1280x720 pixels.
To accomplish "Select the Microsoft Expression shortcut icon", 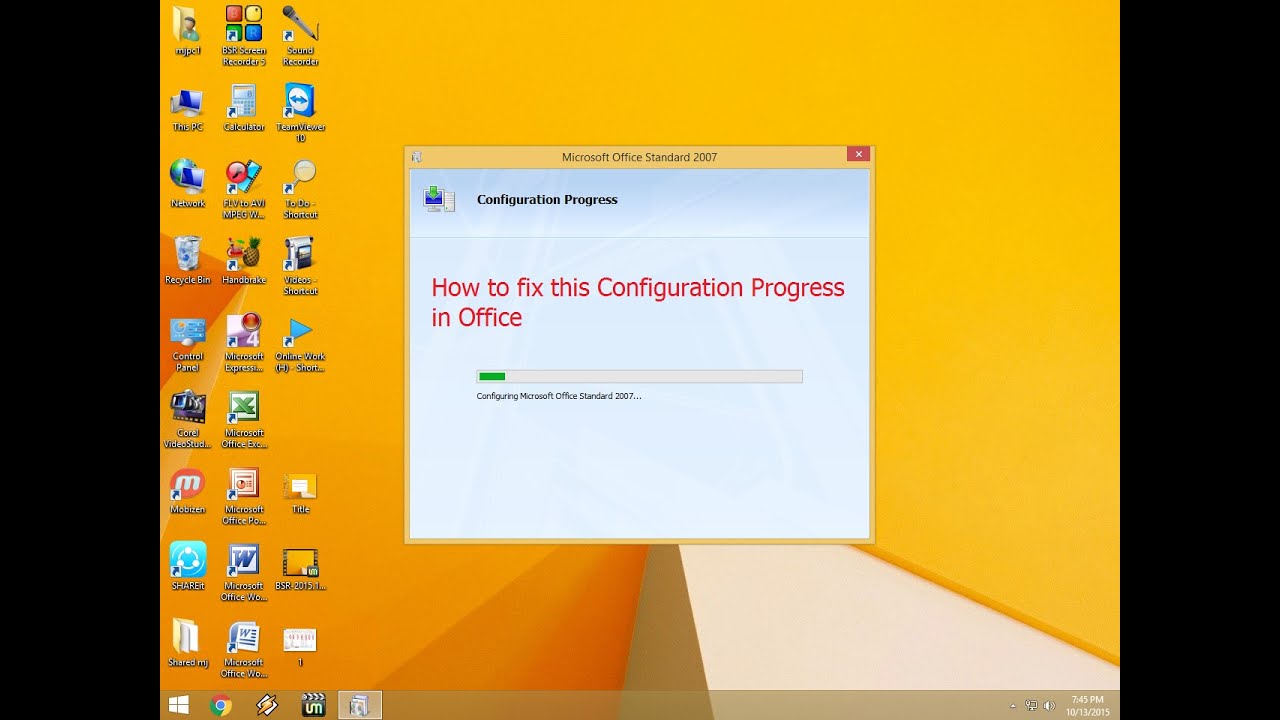I will click(x=244, y=343).
